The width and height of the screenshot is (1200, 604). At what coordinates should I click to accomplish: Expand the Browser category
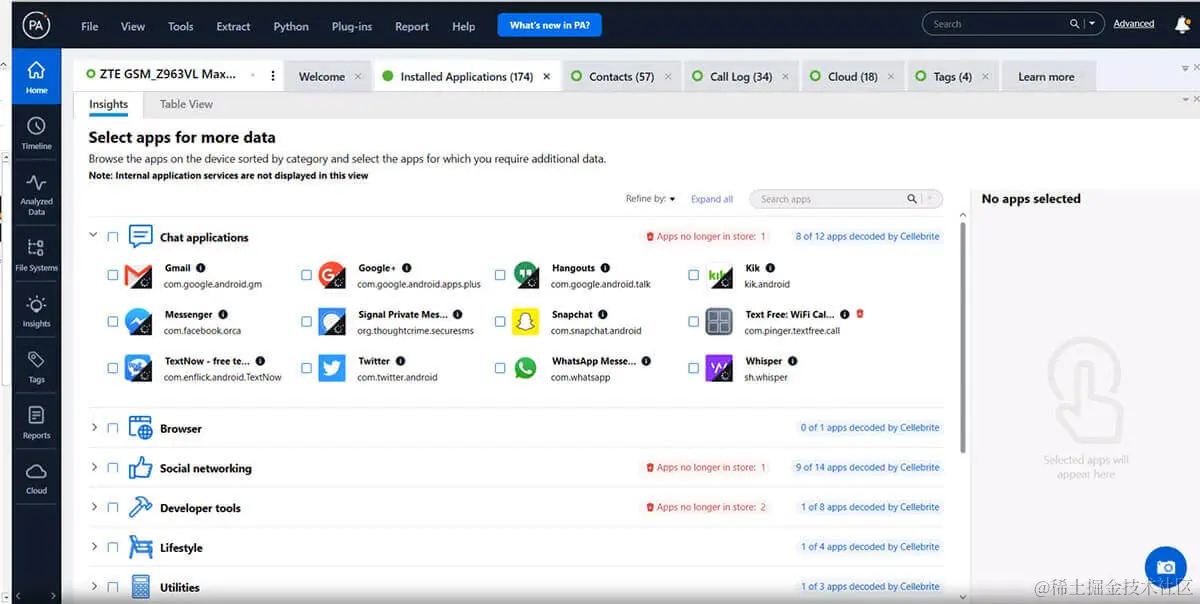coord(94,427)
